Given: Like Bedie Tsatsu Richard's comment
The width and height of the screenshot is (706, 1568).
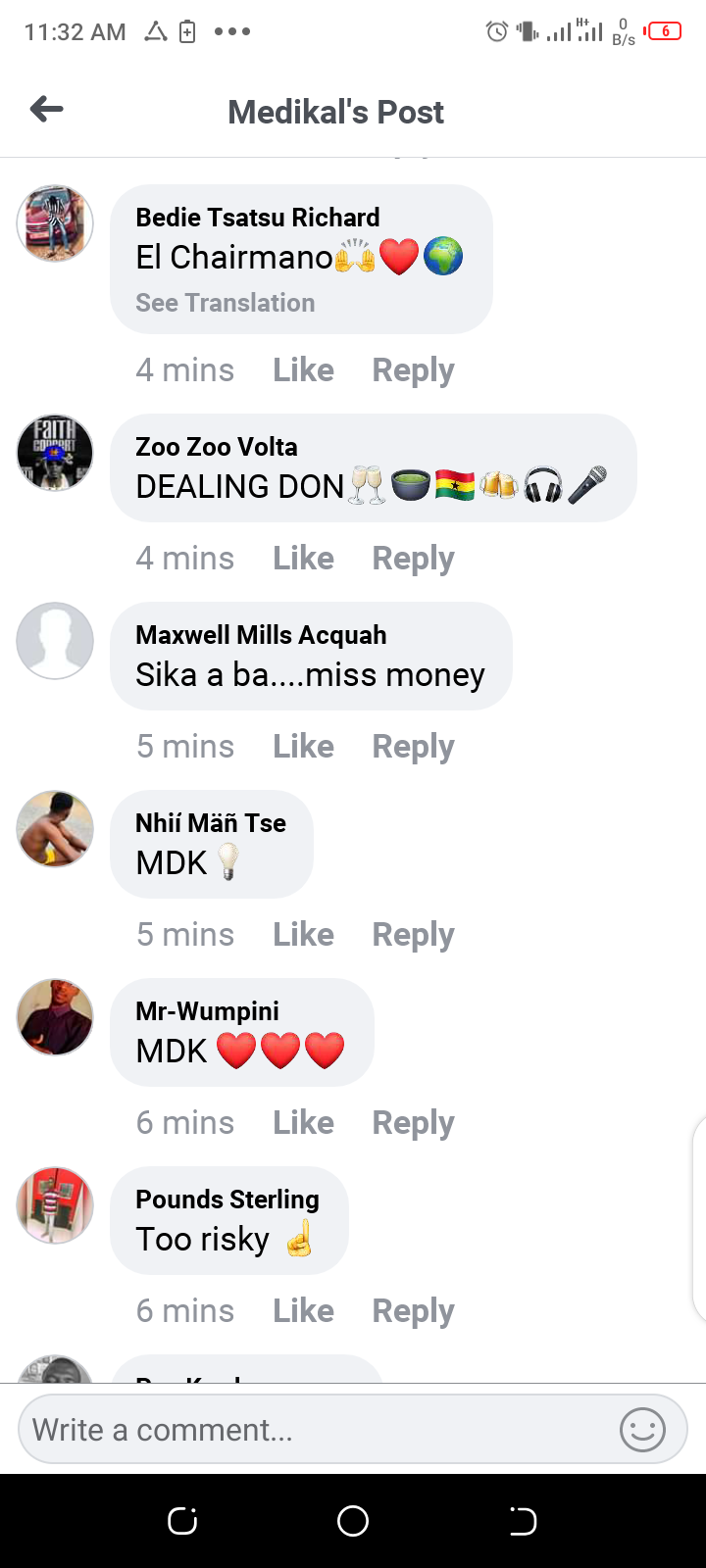Looking at the screenshot, I should [304, 370].
